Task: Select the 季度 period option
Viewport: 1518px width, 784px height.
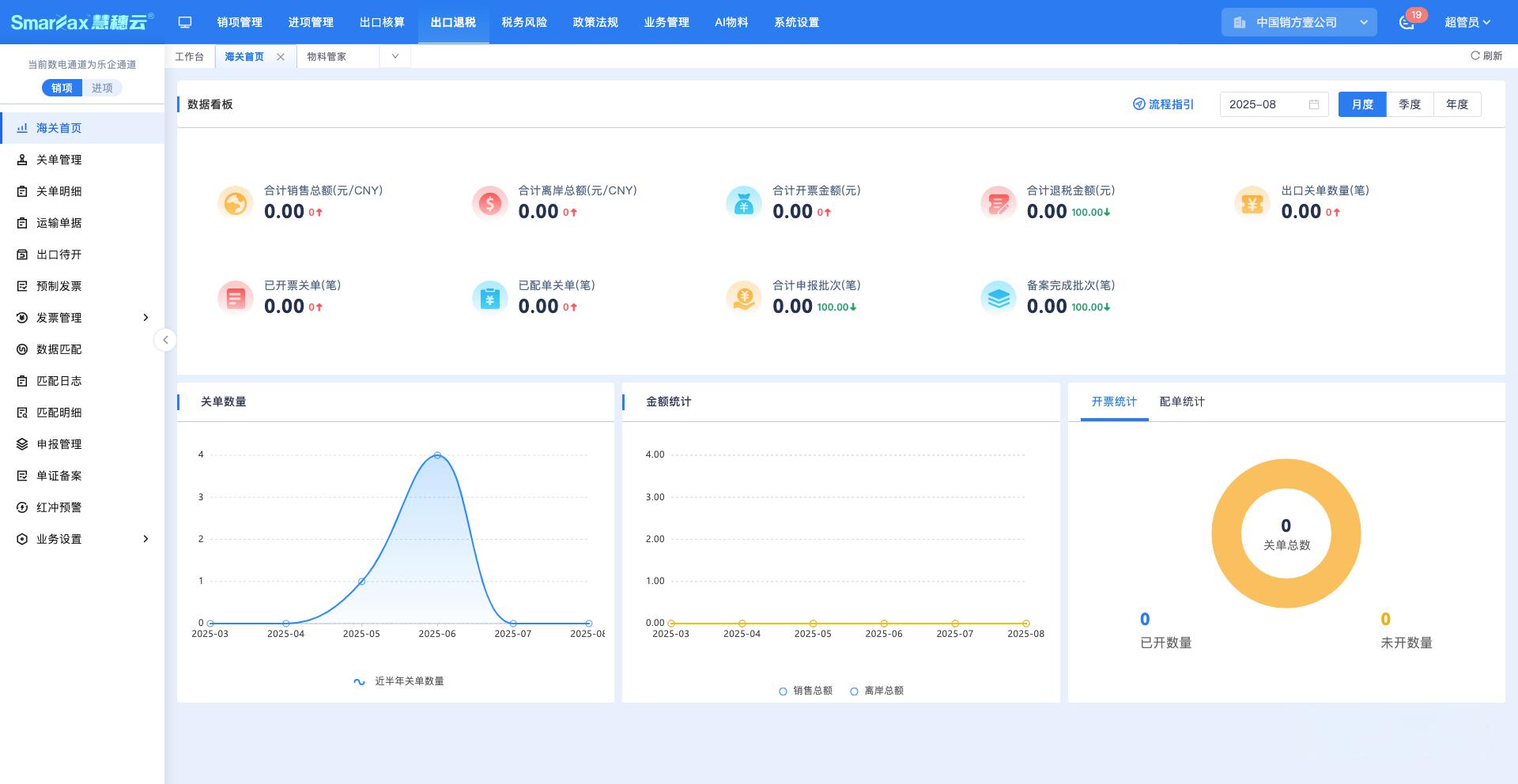Action: (1409, 104)
